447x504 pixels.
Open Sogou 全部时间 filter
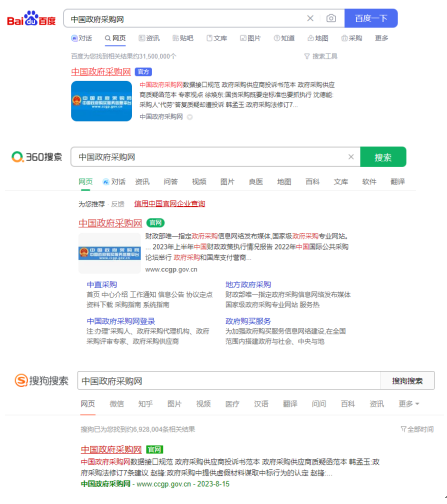point(417,429)
